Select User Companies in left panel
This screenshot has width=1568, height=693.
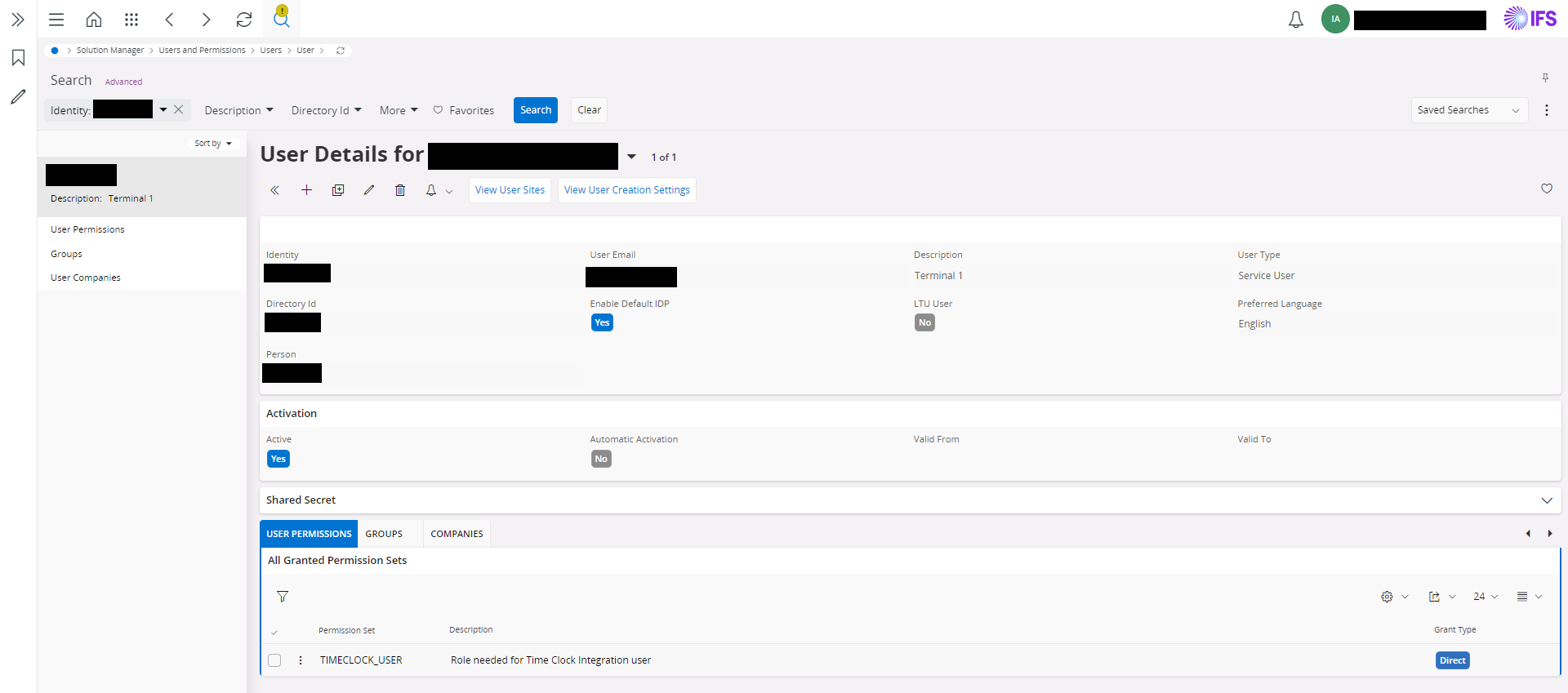[86, 278]
